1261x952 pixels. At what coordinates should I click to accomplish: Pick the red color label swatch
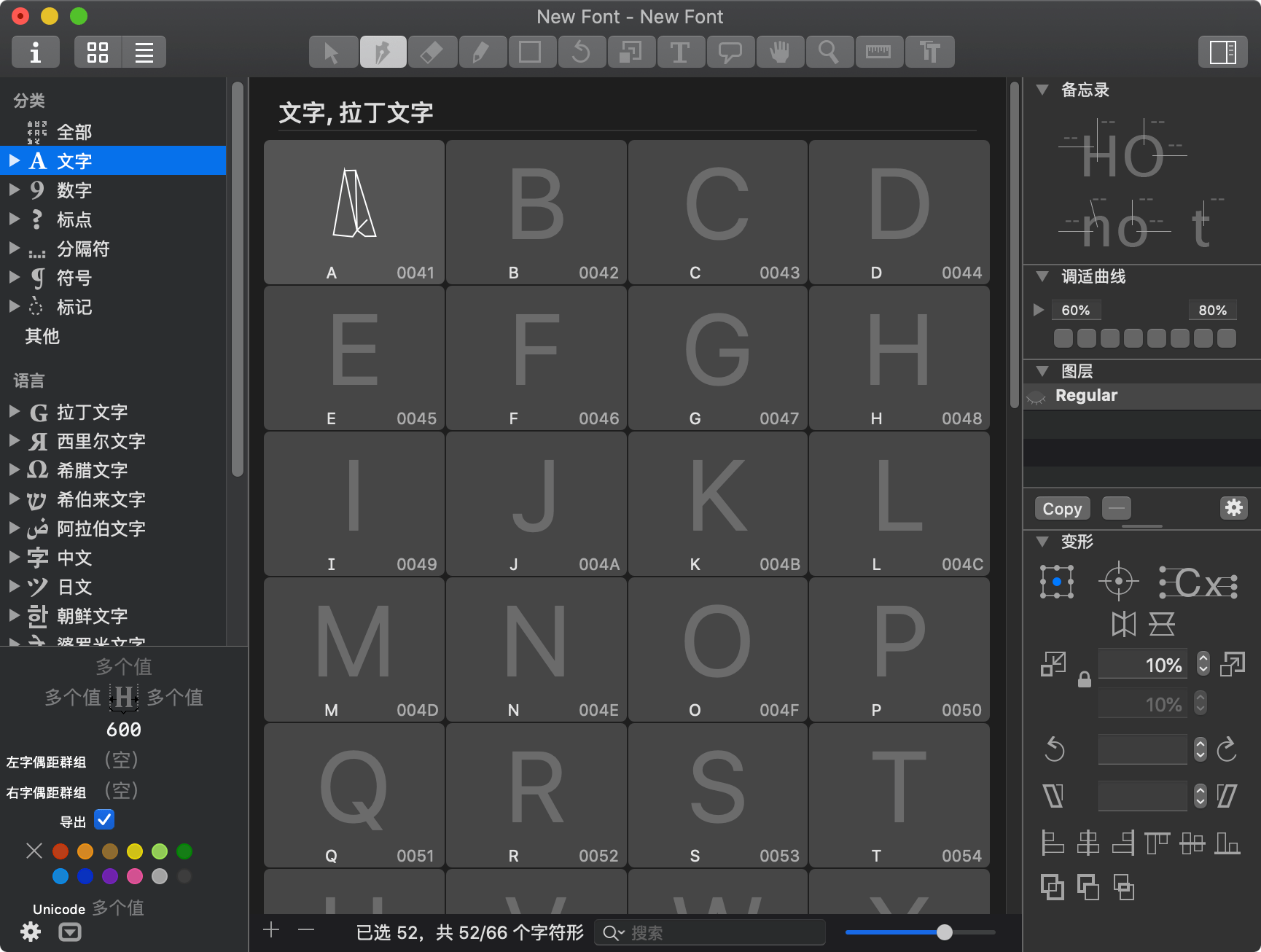point(60,851)
